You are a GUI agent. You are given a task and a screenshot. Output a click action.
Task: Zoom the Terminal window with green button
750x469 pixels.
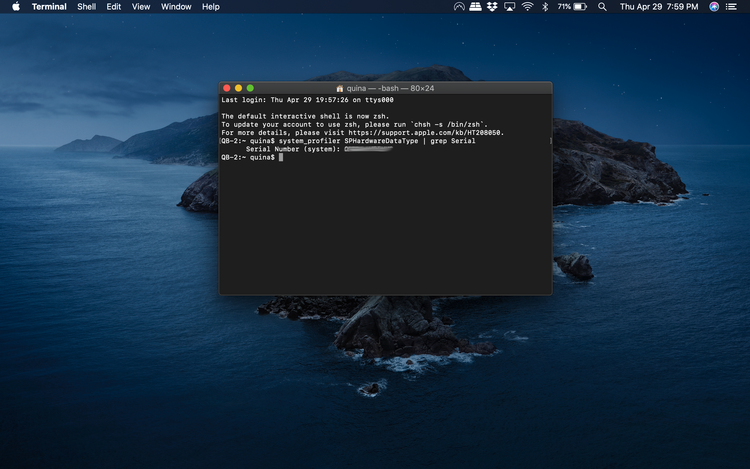pyautogui.click(x=250, y=88)
